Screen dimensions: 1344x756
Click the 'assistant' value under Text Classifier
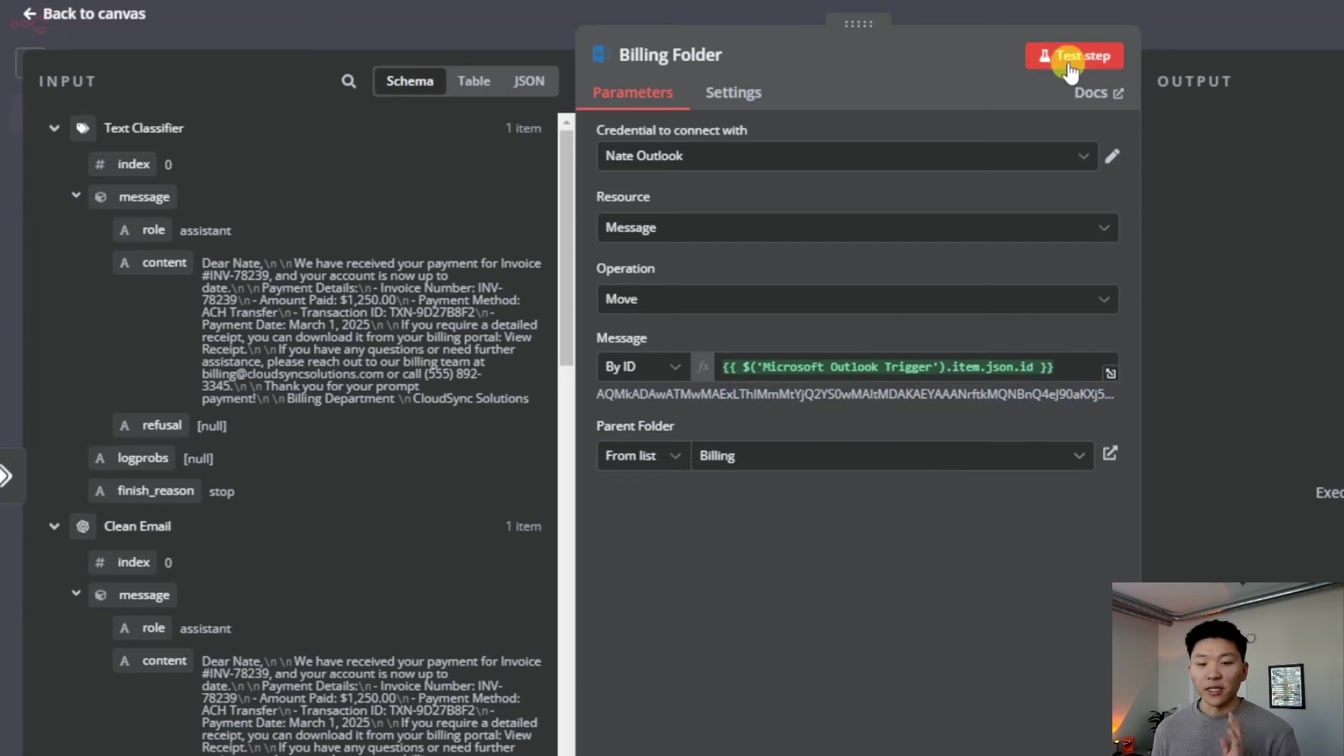205,231
